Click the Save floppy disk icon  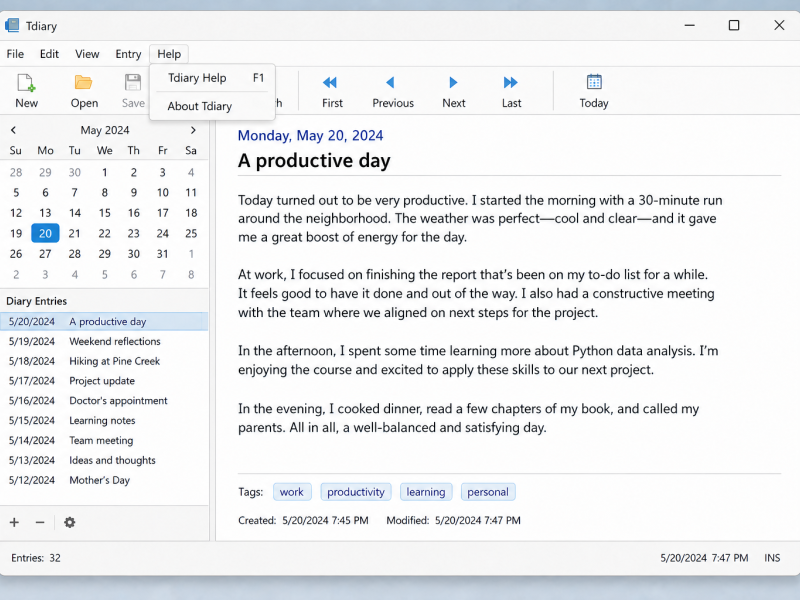(x=133, y=83)
